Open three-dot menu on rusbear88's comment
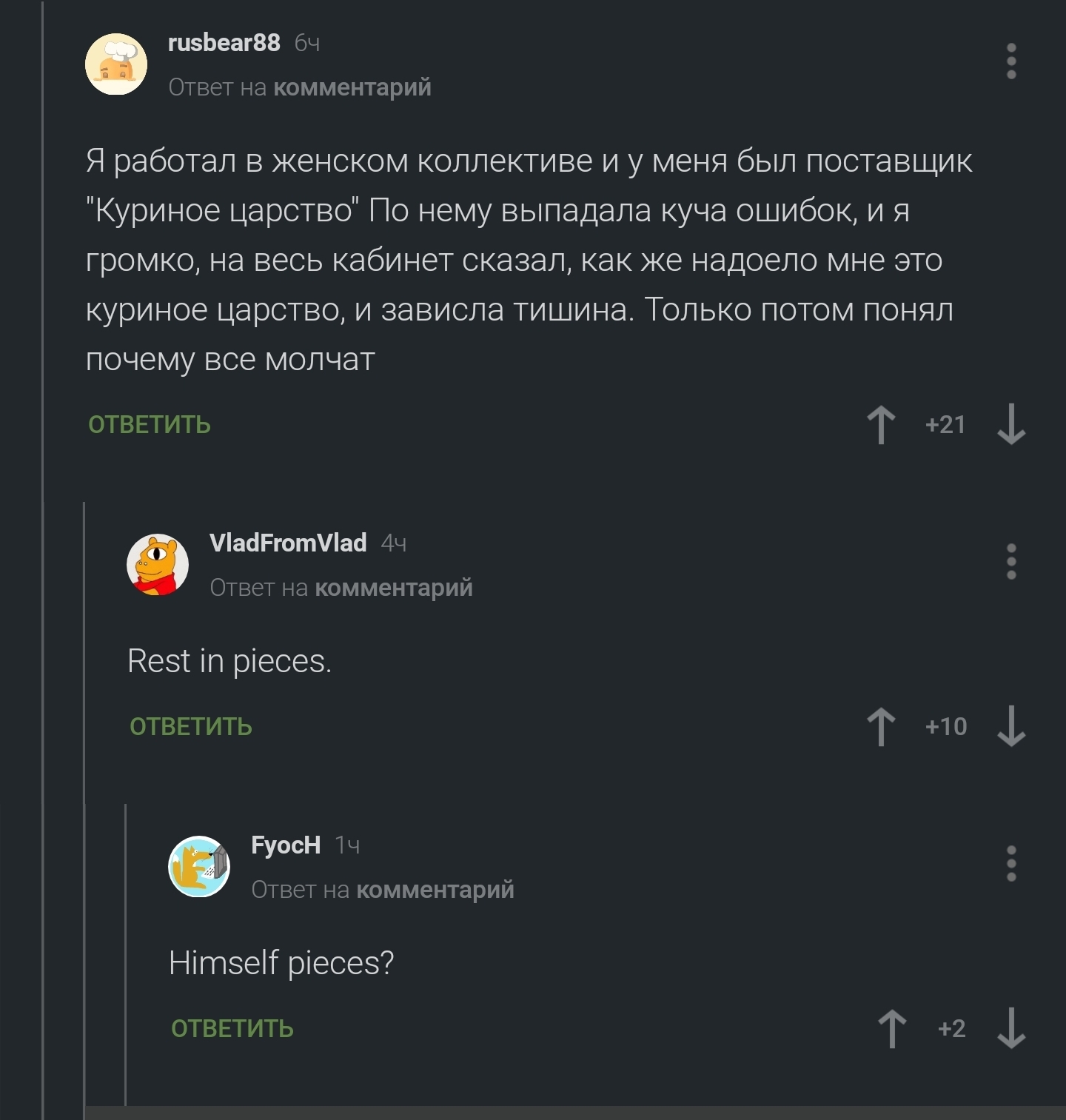The height and width of the screenshot is (1120, 1066). click(1011, 61)
